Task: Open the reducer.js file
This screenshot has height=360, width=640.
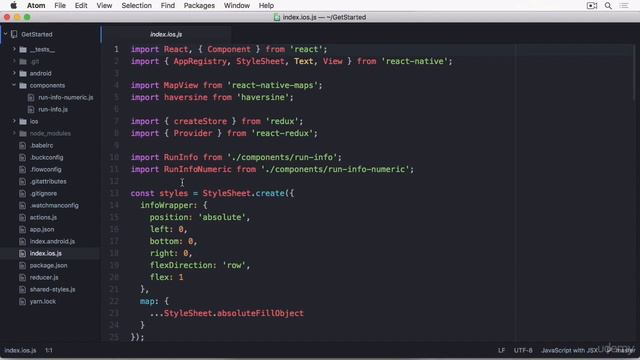Action: [x=44, y=277]
